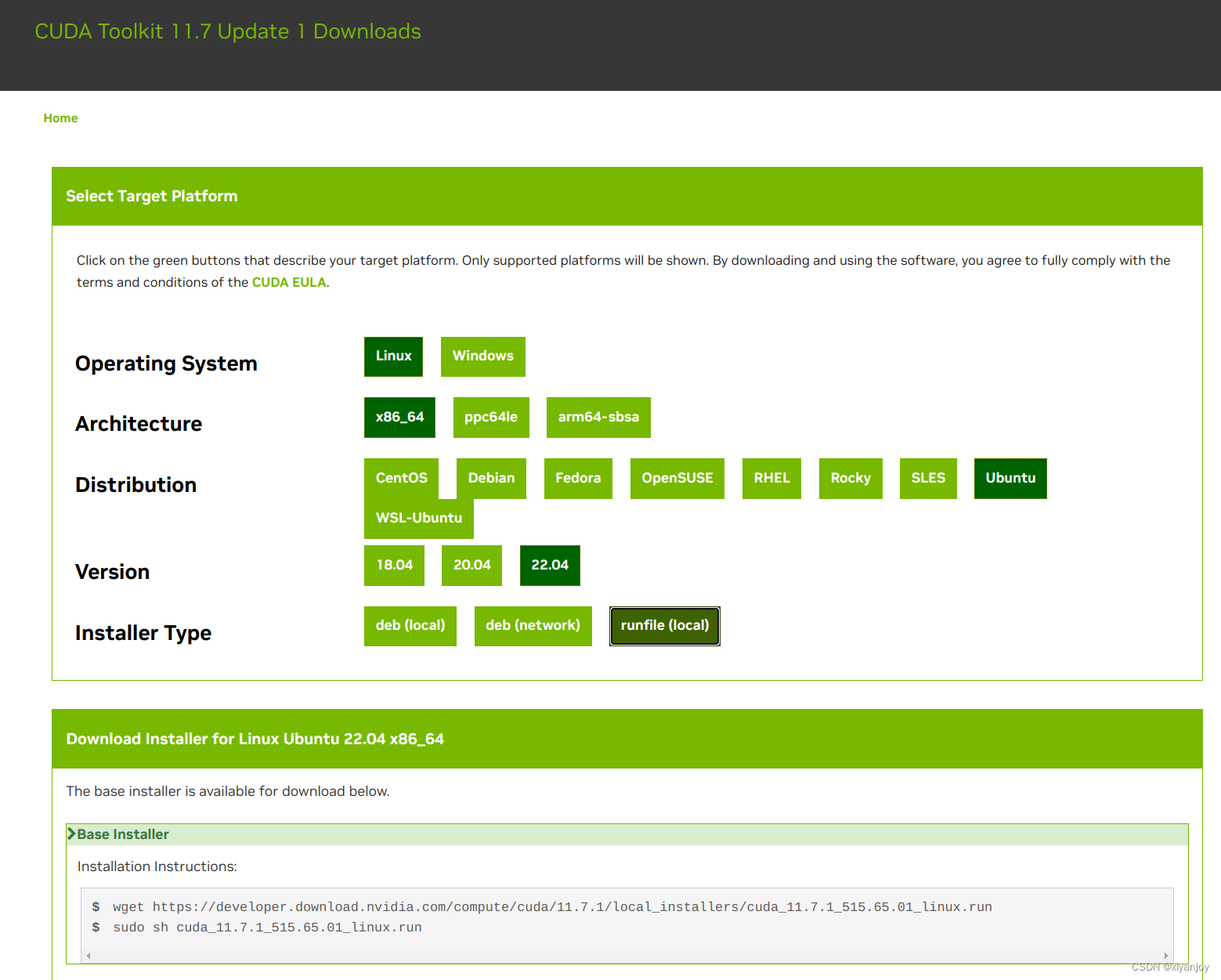Click CUDA Toolkit 11.7 Update 1 Downloads title
The image size is (1221, 980).
(x=228, y=31)
